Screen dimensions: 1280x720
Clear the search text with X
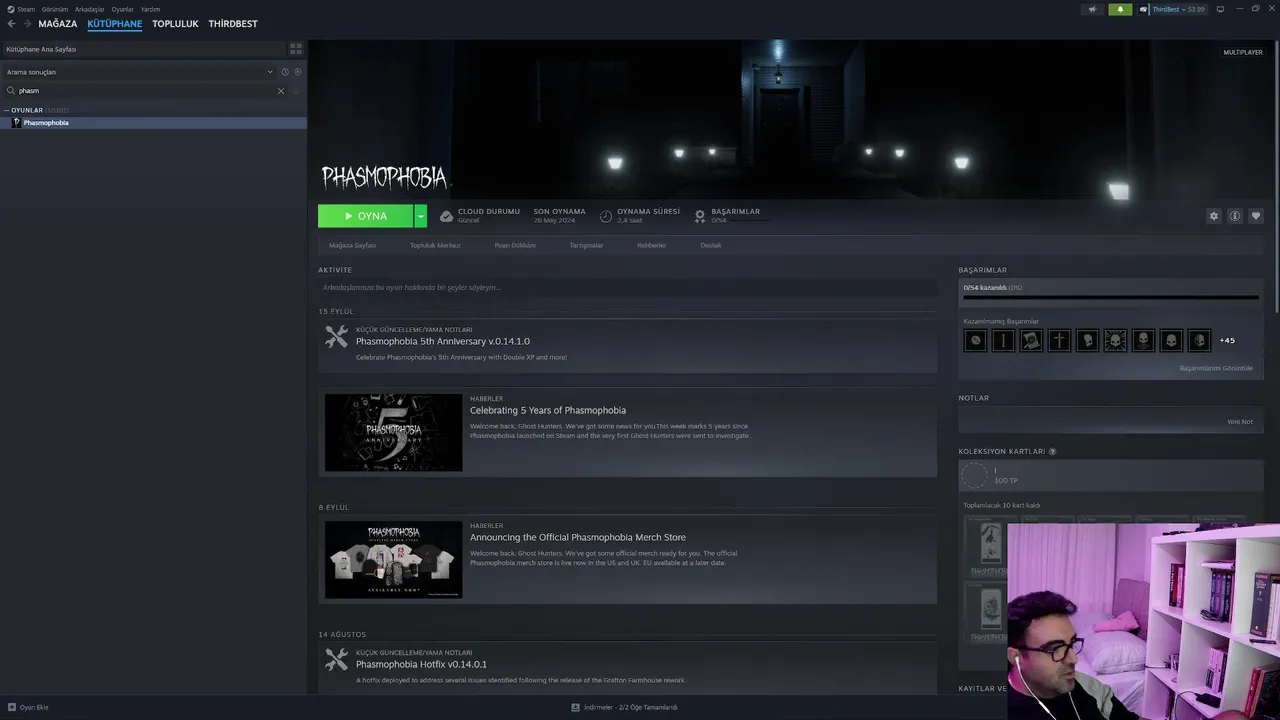281,91
